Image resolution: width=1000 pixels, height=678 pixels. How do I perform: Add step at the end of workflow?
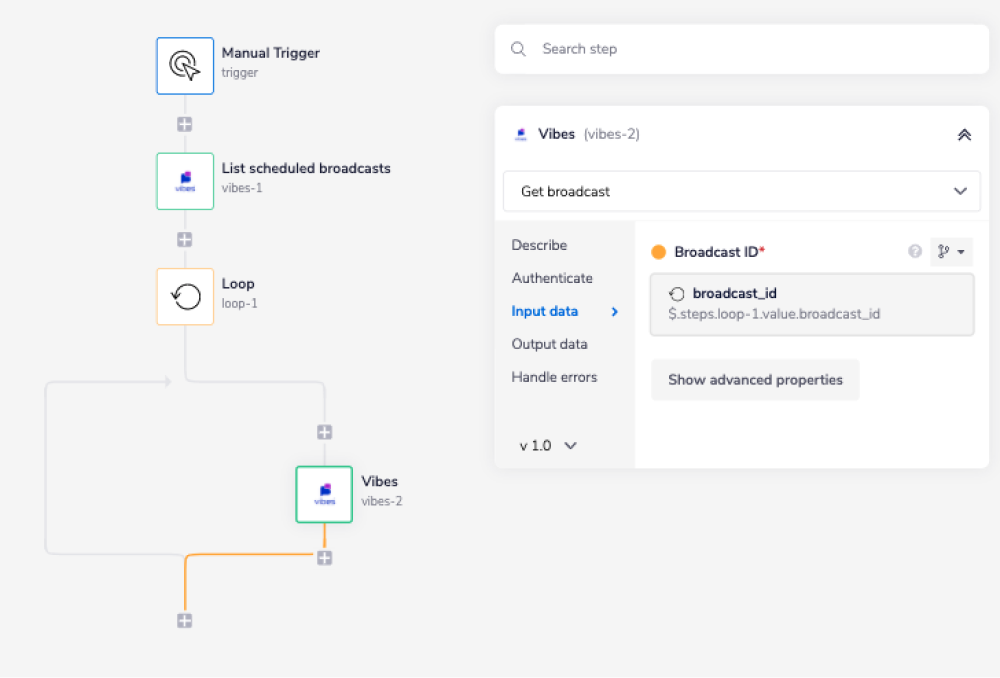coord(185,621)
